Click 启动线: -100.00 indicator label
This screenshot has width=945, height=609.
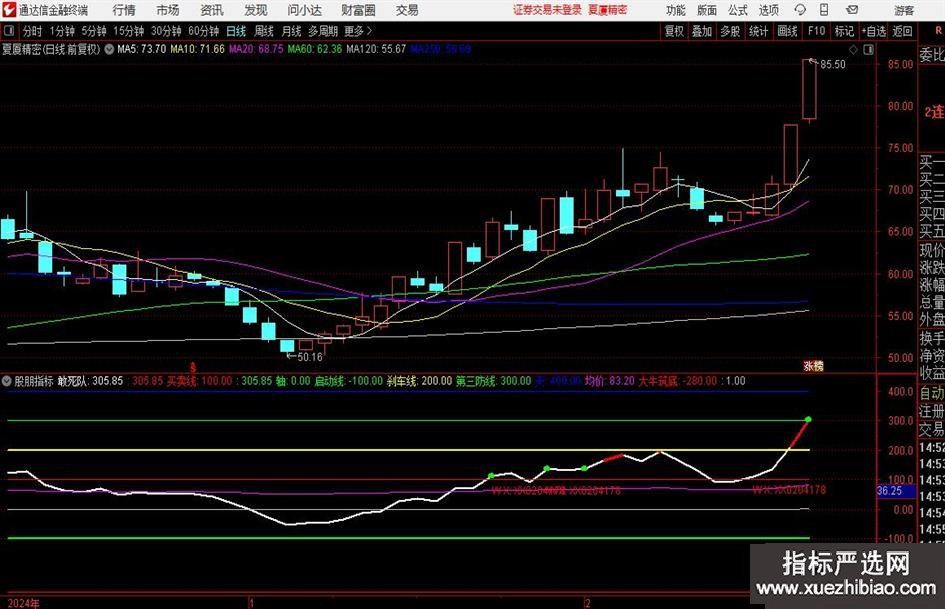point(349,381)
